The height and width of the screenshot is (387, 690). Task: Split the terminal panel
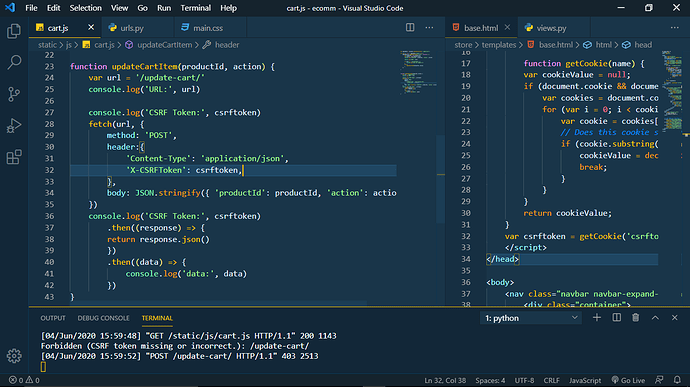tap(617, 317)
